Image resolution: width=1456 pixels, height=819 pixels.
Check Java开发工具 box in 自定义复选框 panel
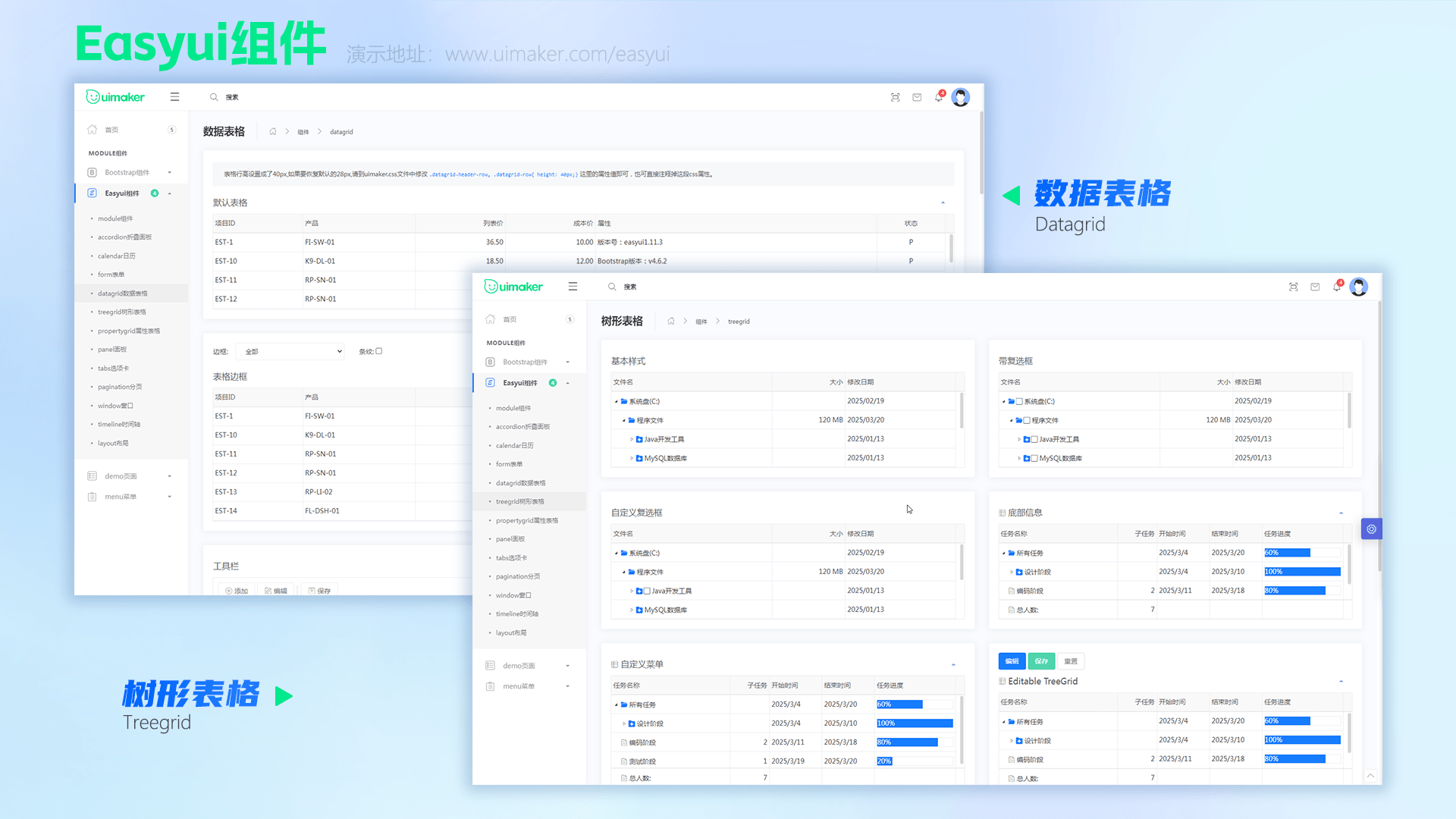pyautogui.click(x=647, y=591)
